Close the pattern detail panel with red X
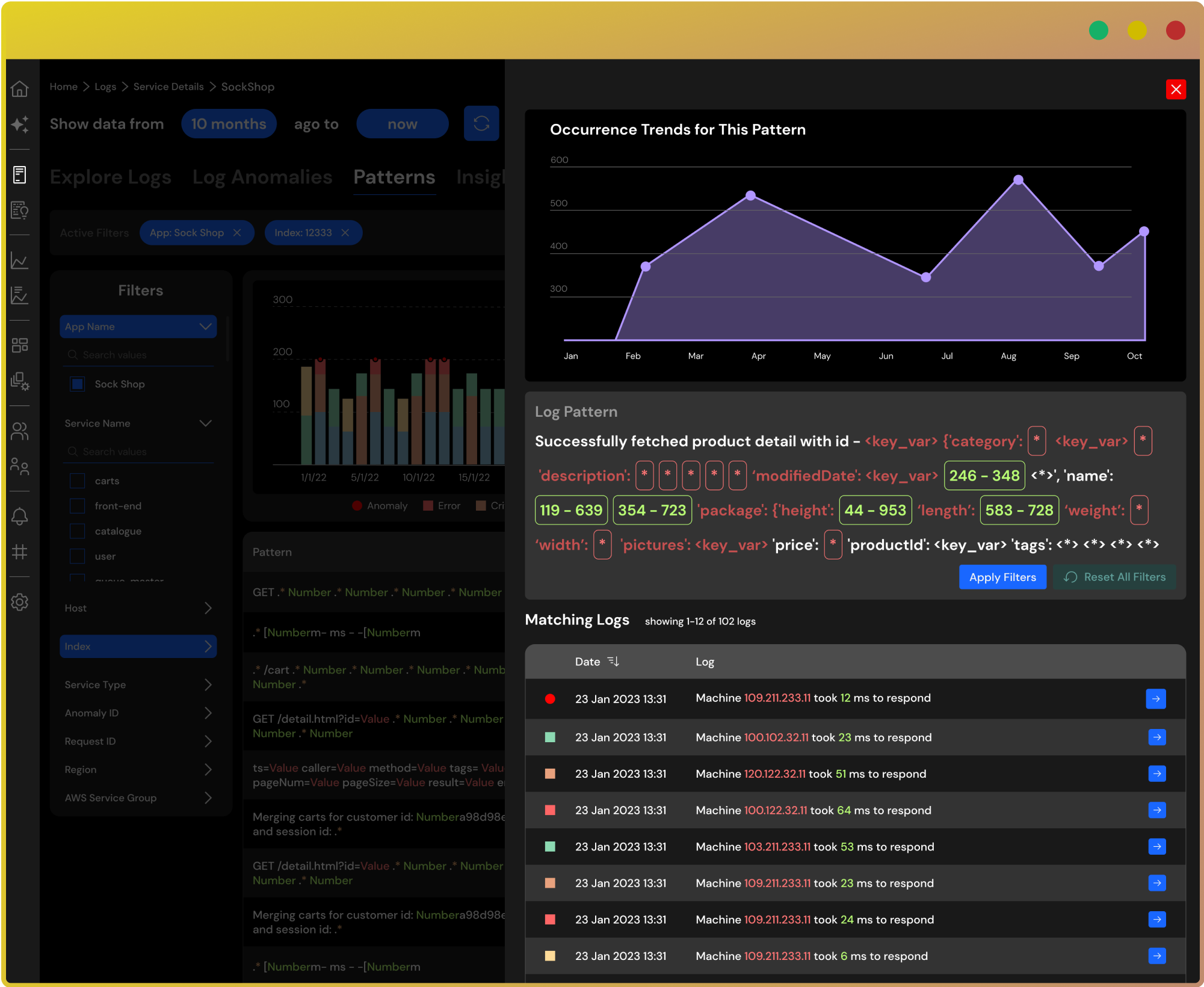The image size is (1204, 987). tap(1176, 90)
